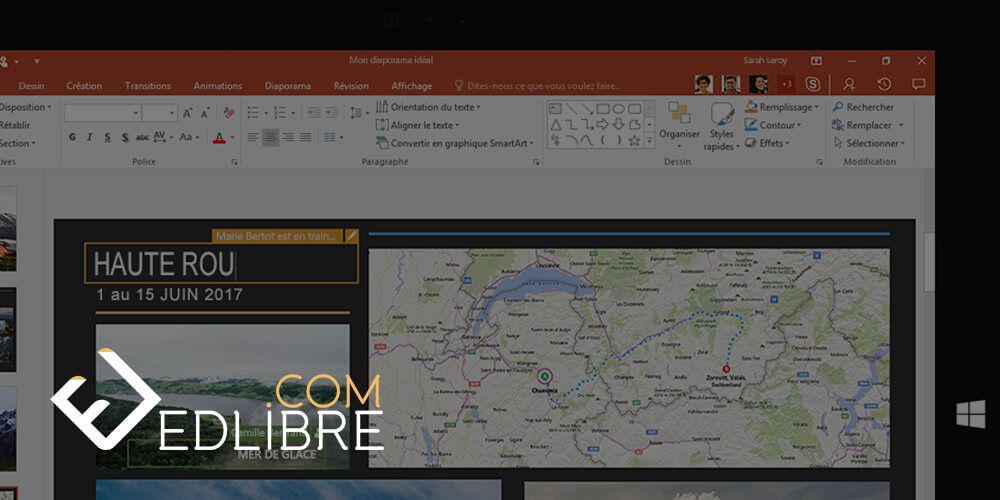Image resolution: width=1000 pixels, height=500 pixels.
Task: Select the Arrow line shape
Action: (587, 108)
